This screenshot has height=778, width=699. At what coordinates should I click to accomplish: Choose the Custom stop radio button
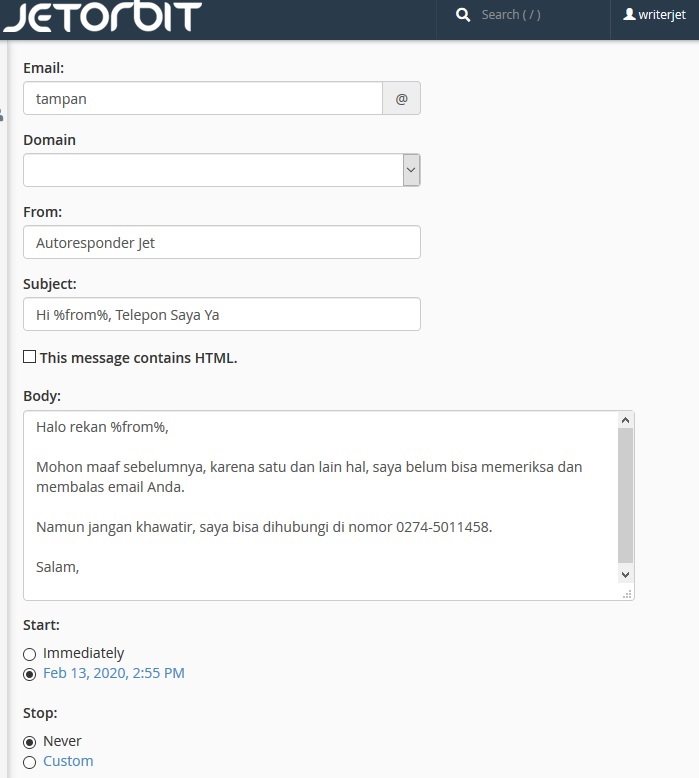pyautogui.click(x=30, y=762)
